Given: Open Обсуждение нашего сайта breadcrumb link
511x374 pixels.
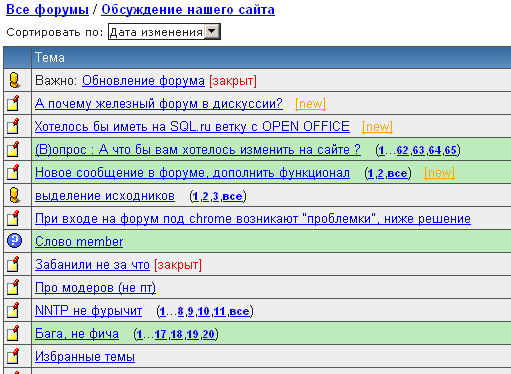Looking at the screenshot, I should click(x=188, y=9).
